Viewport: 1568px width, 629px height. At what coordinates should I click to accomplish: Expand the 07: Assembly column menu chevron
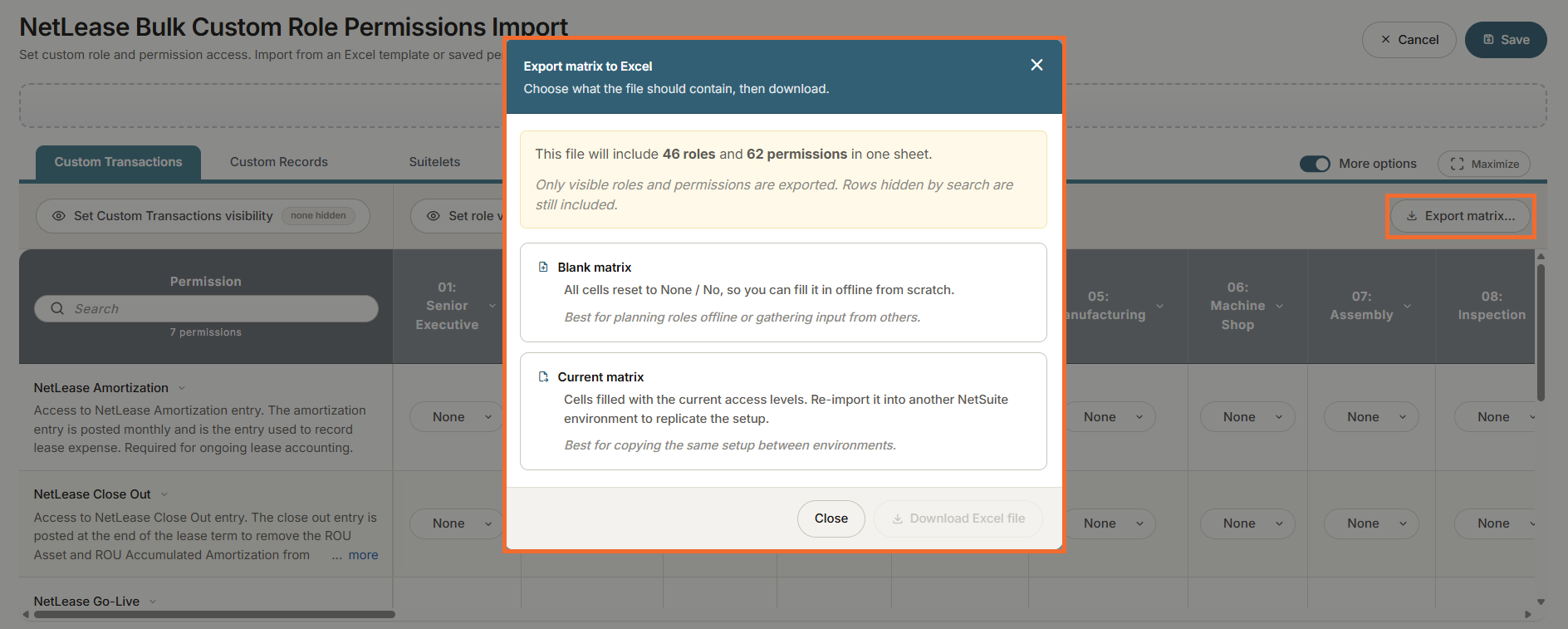(x=1407, y=306)
